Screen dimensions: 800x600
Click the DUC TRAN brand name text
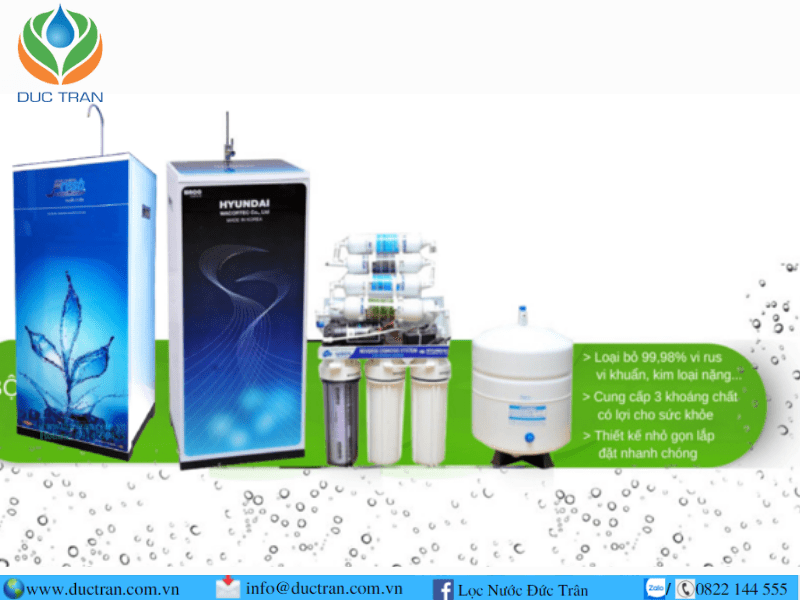pyautogui.click(x=60, y=97)
